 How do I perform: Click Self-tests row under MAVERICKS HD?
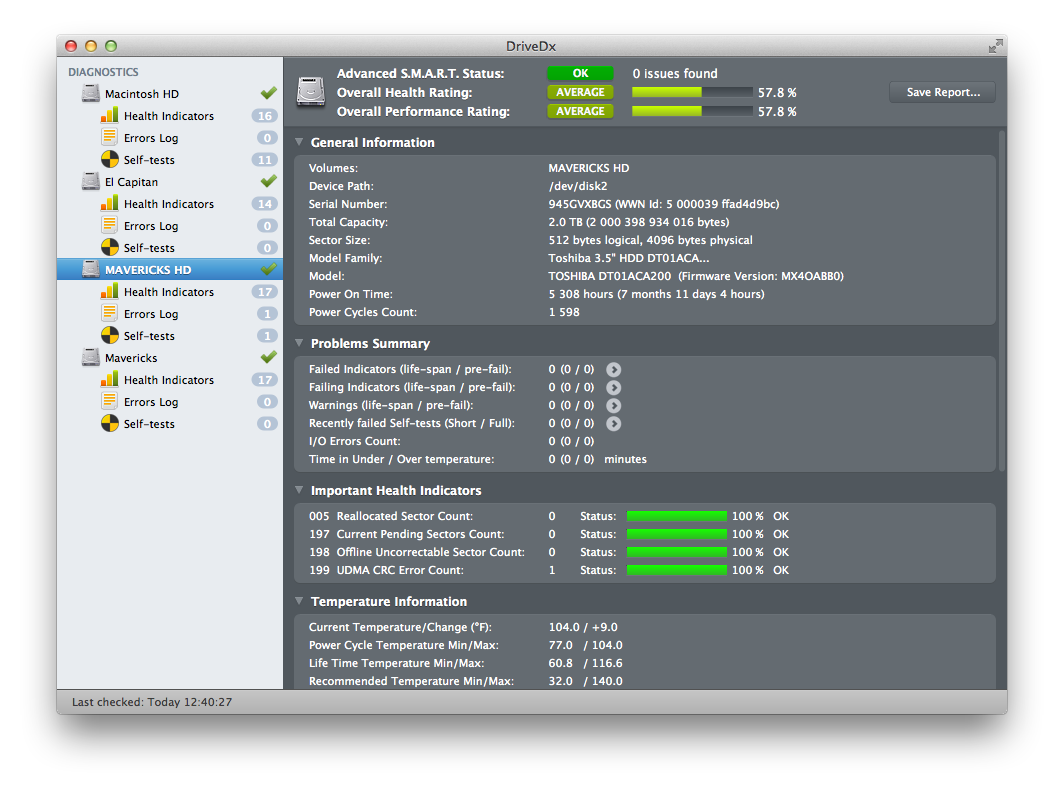[x=170, y=336]
